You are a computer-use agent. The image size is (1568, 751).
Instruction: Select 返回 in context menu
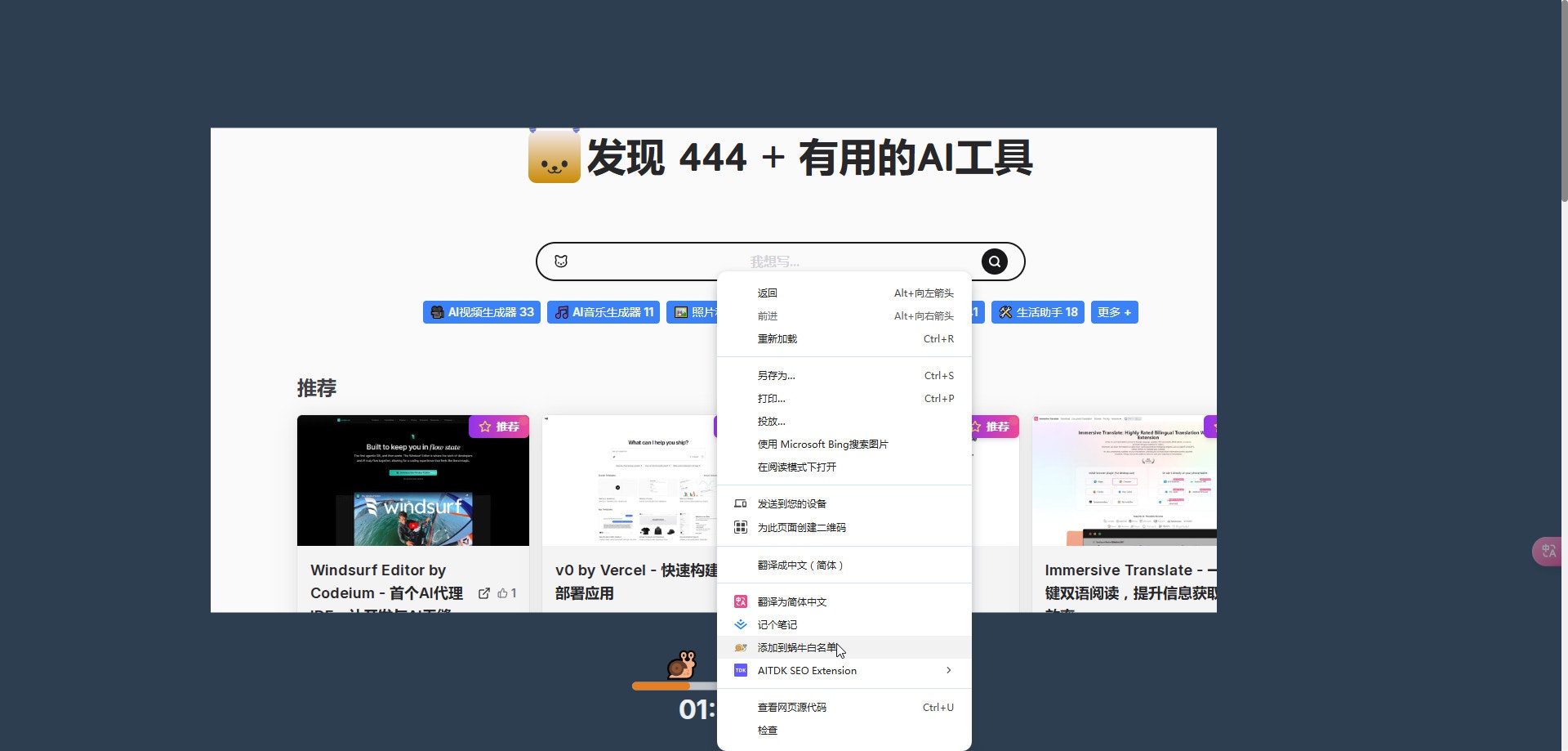tap(844, 293)
